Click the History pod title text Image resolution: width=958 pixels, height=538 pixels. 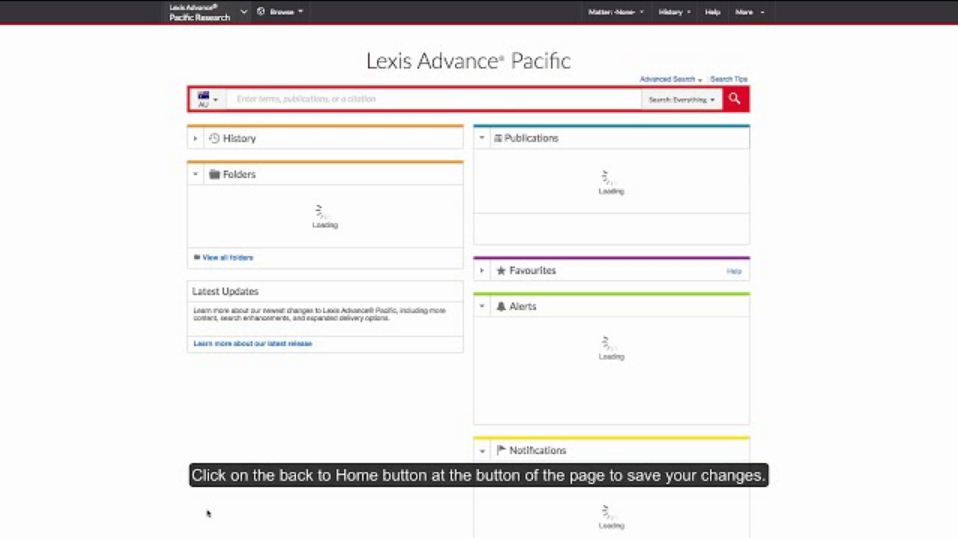coord(239,139)
